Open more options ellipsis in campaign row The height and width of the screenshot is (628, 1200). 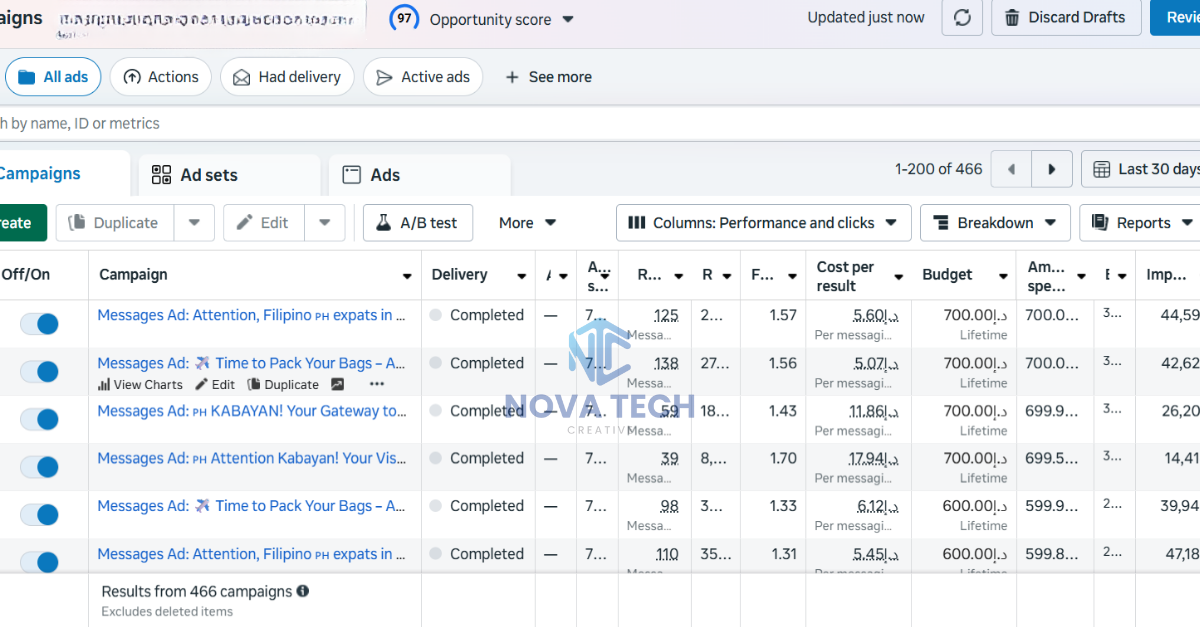click(x=376, y=384)
